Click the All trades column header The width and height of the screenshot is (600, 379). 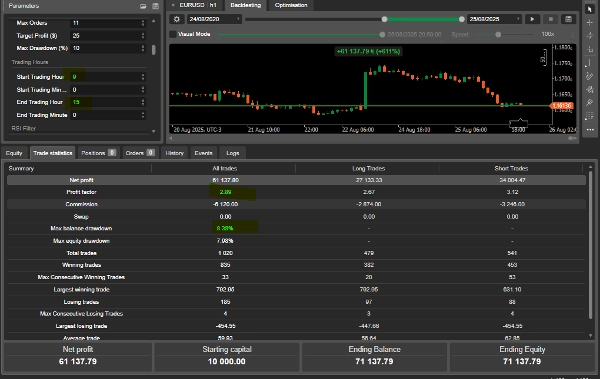pos(225,168)
